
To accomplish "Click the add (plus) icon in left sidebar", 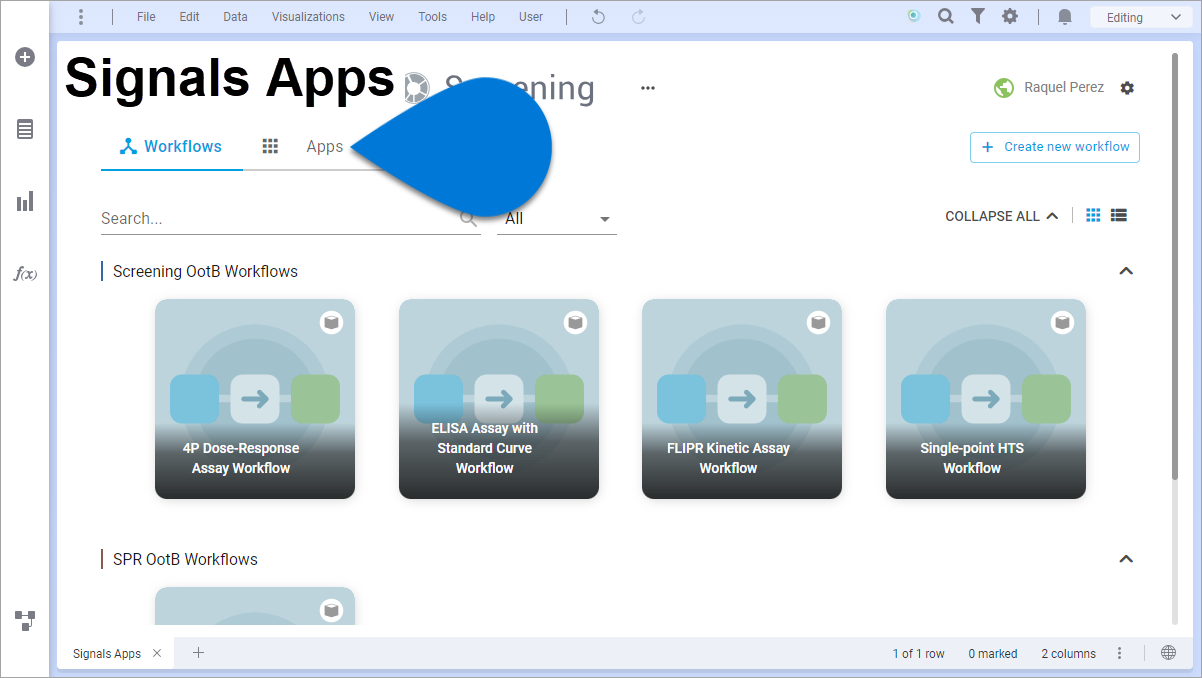I will point(25,57).
